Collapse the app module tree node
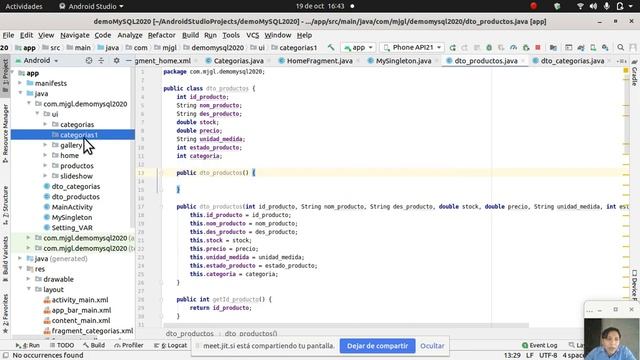This screenshot has width=640, height=360. pyautogui.click(x=13, y=73)
